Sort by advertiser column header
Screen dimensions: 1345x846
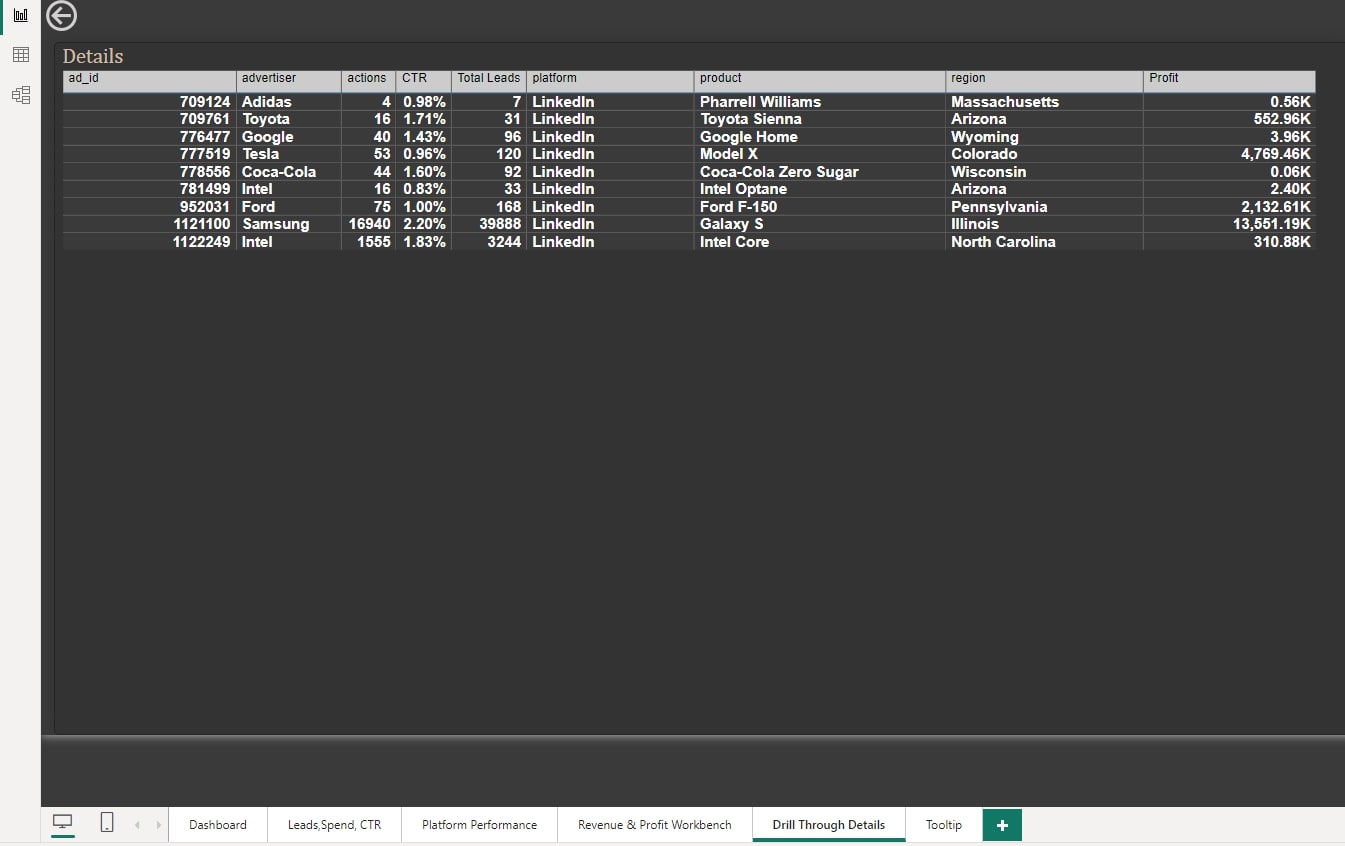(289, 79)
